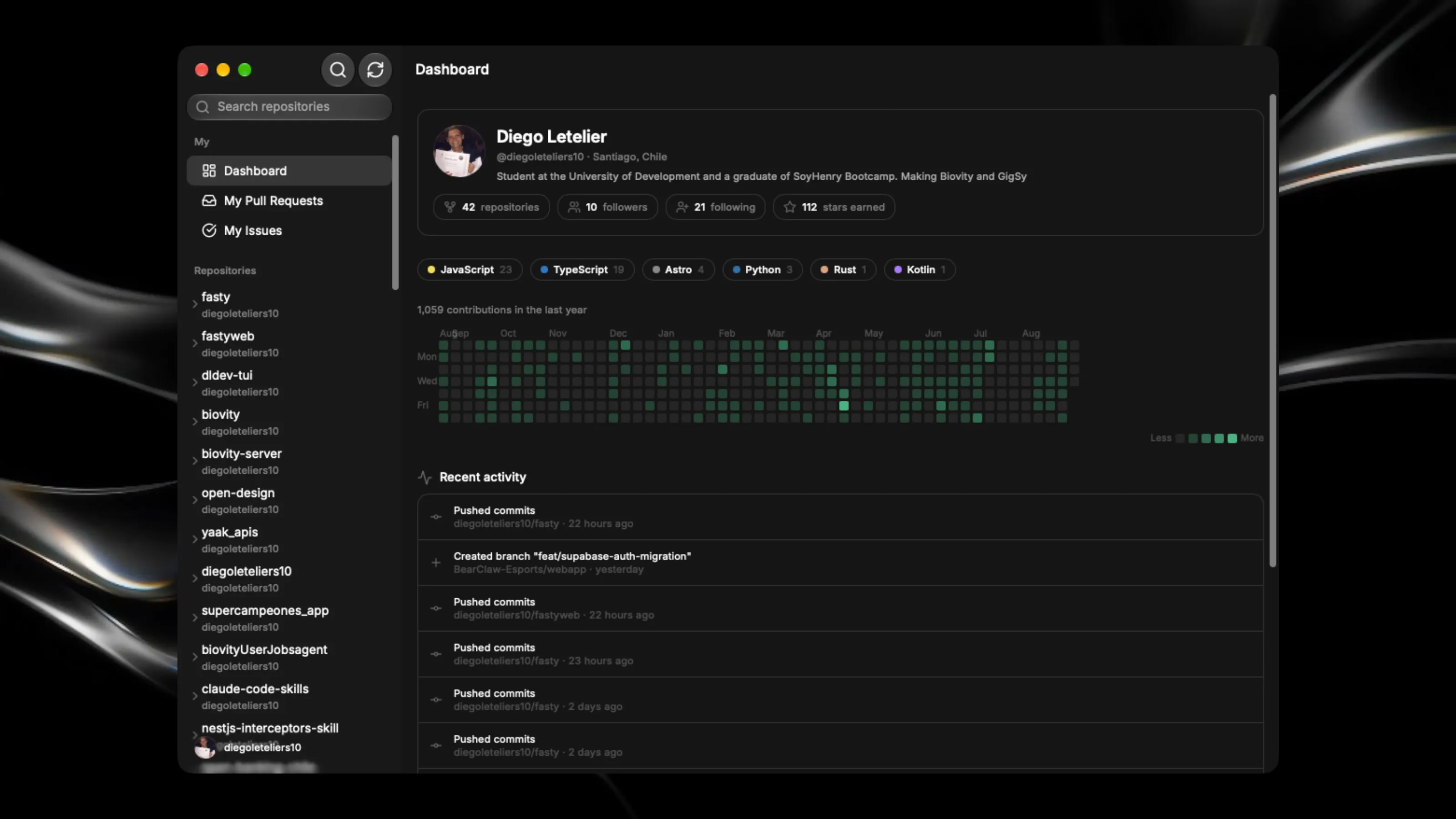Click the 21 following button
Viewport: 1456px width, 819px height.
coord(716,207)
